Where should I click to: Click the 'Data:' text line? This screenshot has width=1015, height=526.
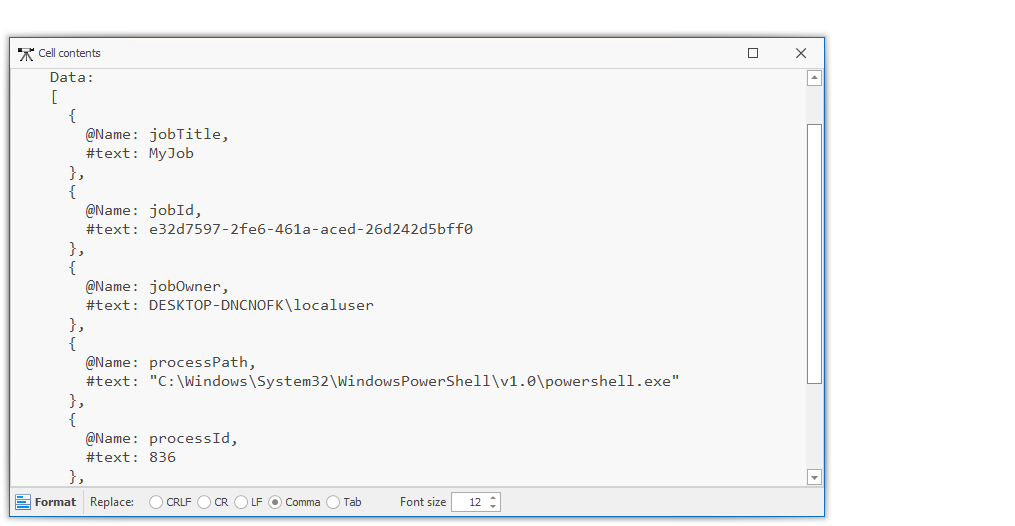click(x=72, y=78)
